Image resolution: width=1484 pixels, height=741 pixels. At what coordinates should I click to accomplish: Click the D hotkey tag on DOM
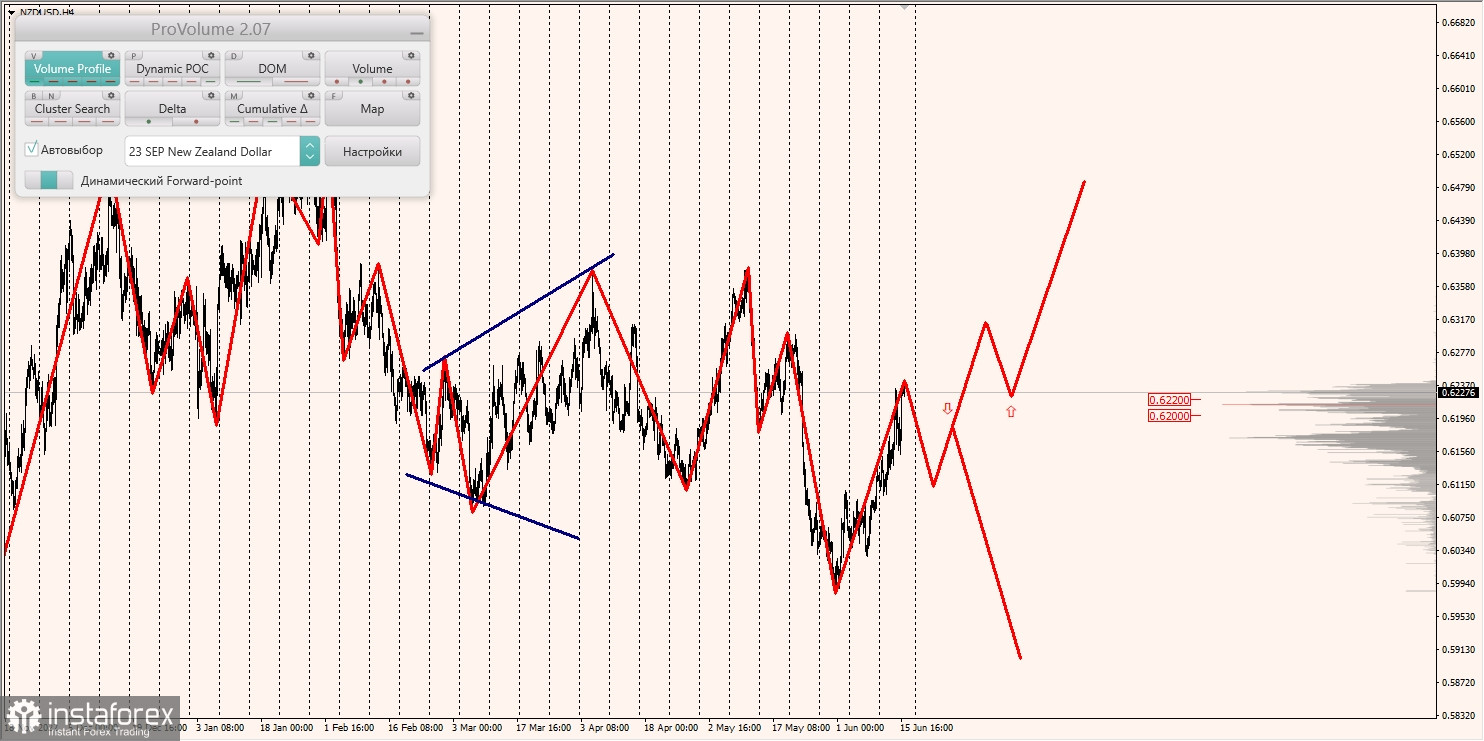click(234, 56)
